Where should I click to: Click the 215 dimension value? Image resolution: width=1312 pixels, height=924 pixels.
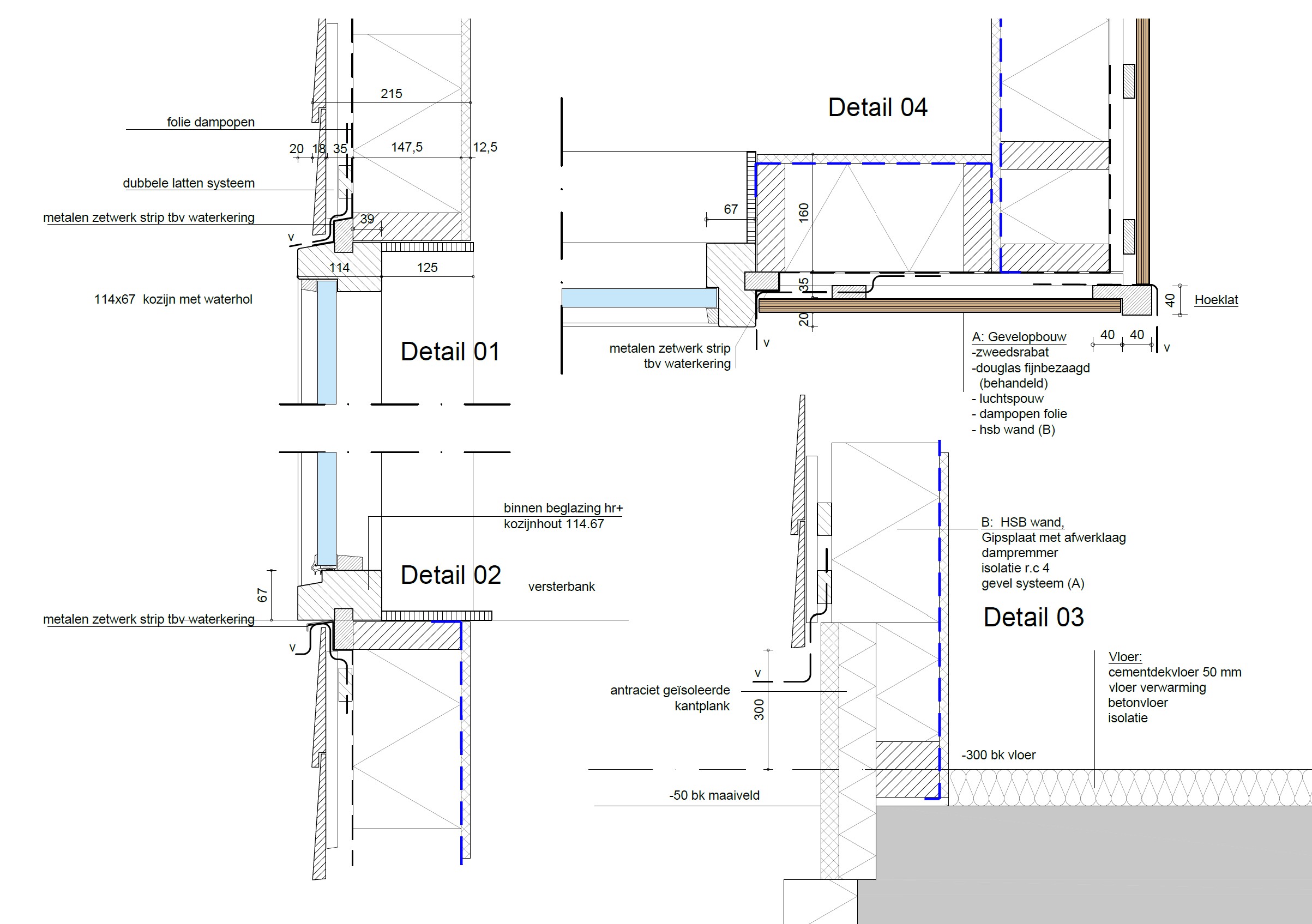point(392,94)
